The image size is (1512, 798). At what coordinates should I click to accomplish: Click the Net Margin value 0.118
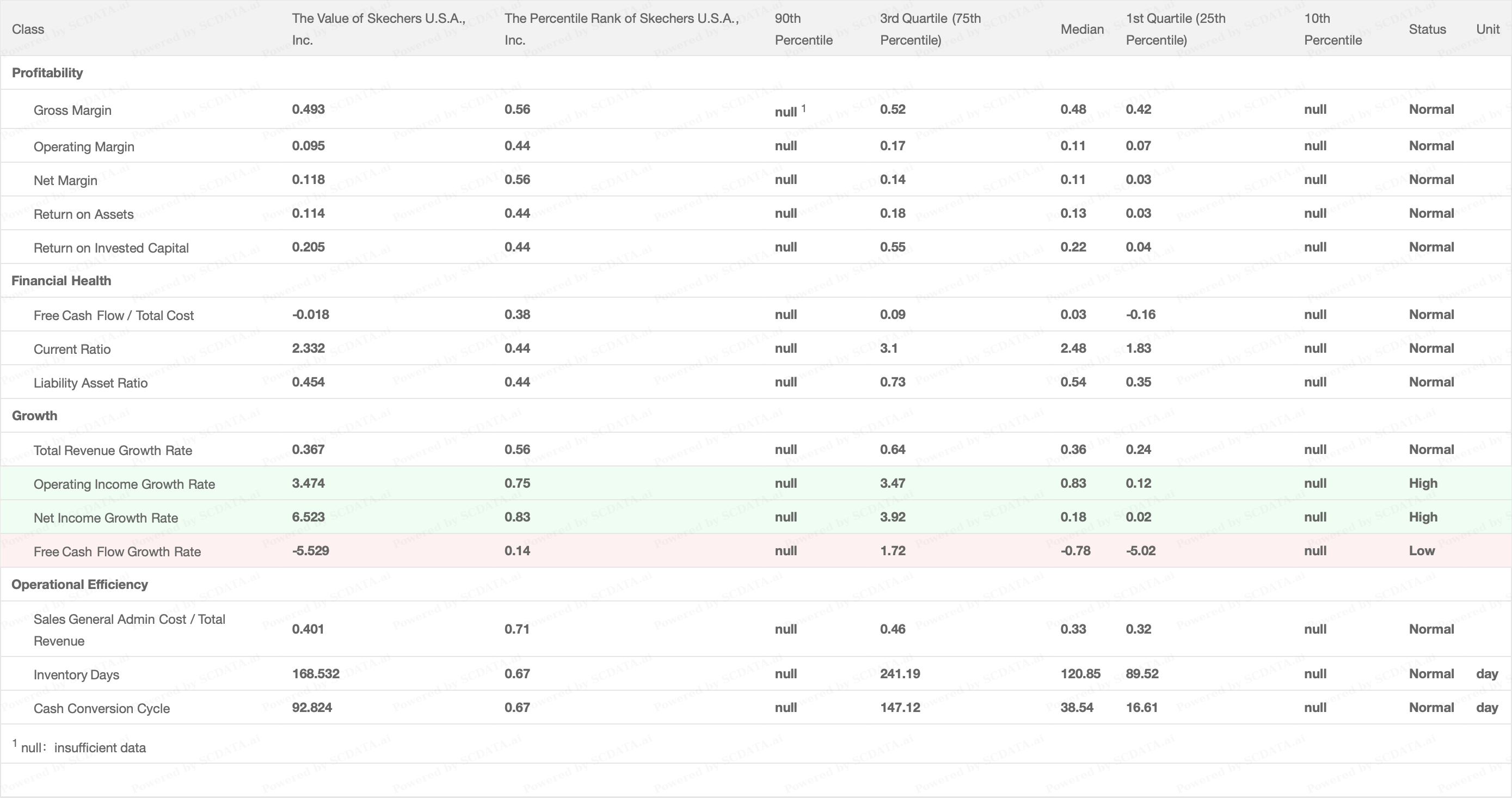[308, 179]
